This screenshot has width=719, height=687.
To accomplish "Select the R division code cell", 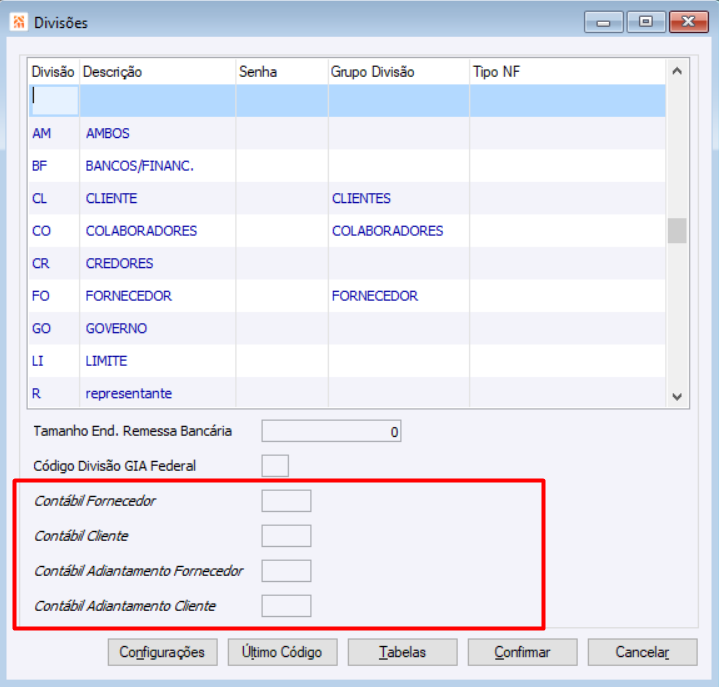I will tap(54, 393).
